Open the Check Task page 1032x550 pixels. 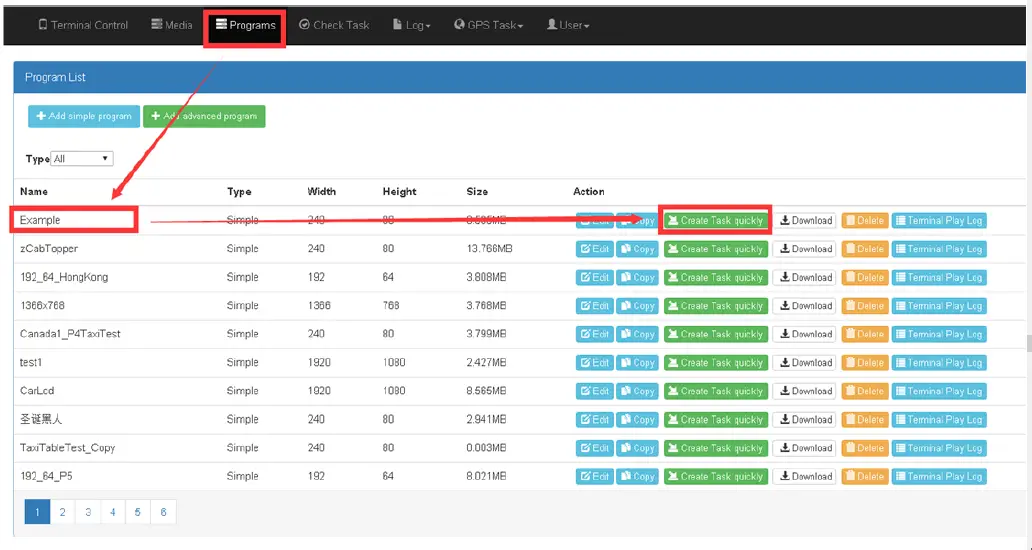(334, 25)
